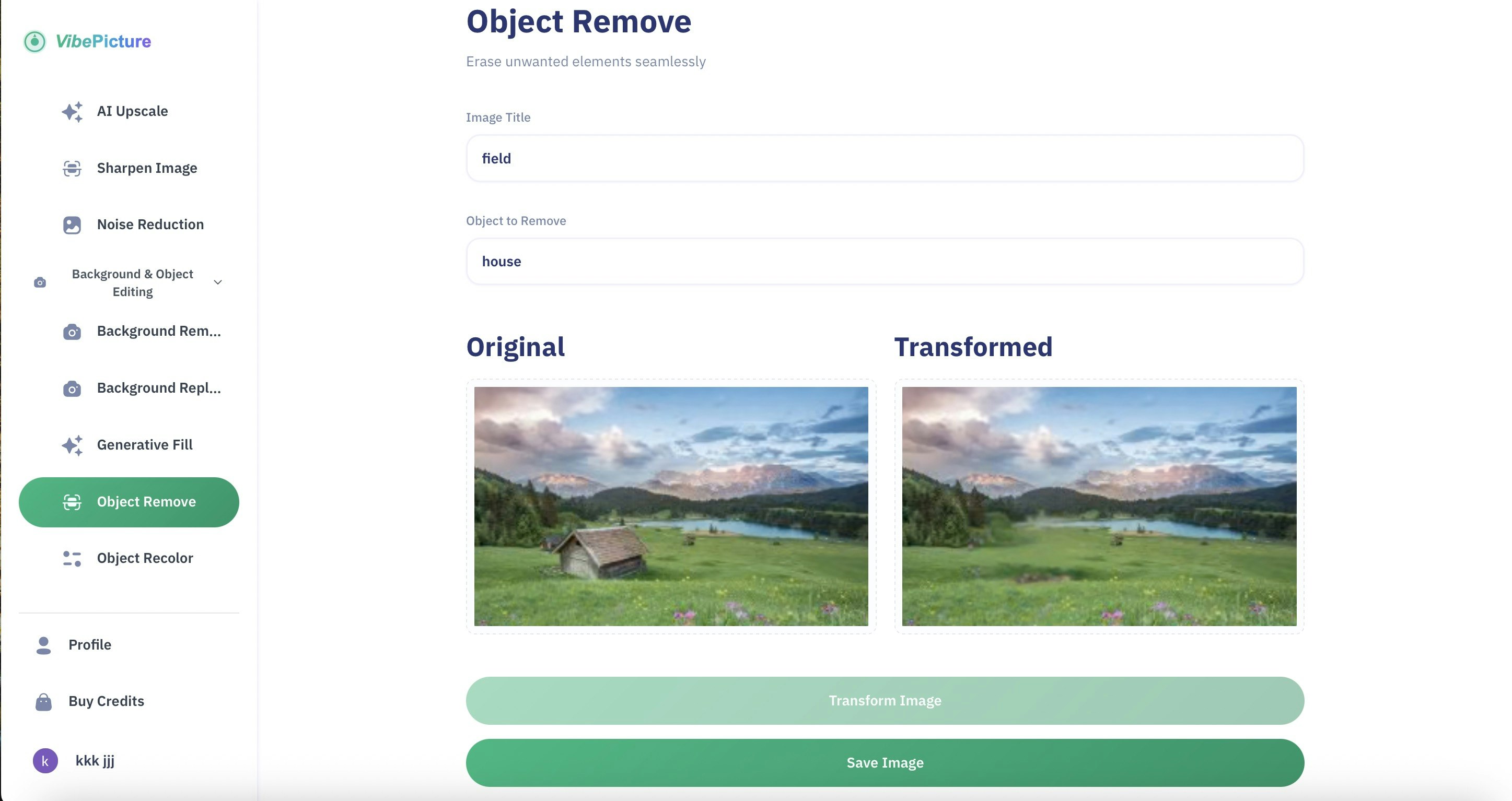Click the VibePicture logo icon
Image resolution: width=1512 pixels, height=801 pixels.
pyautogui.click(x=34, y=42)
